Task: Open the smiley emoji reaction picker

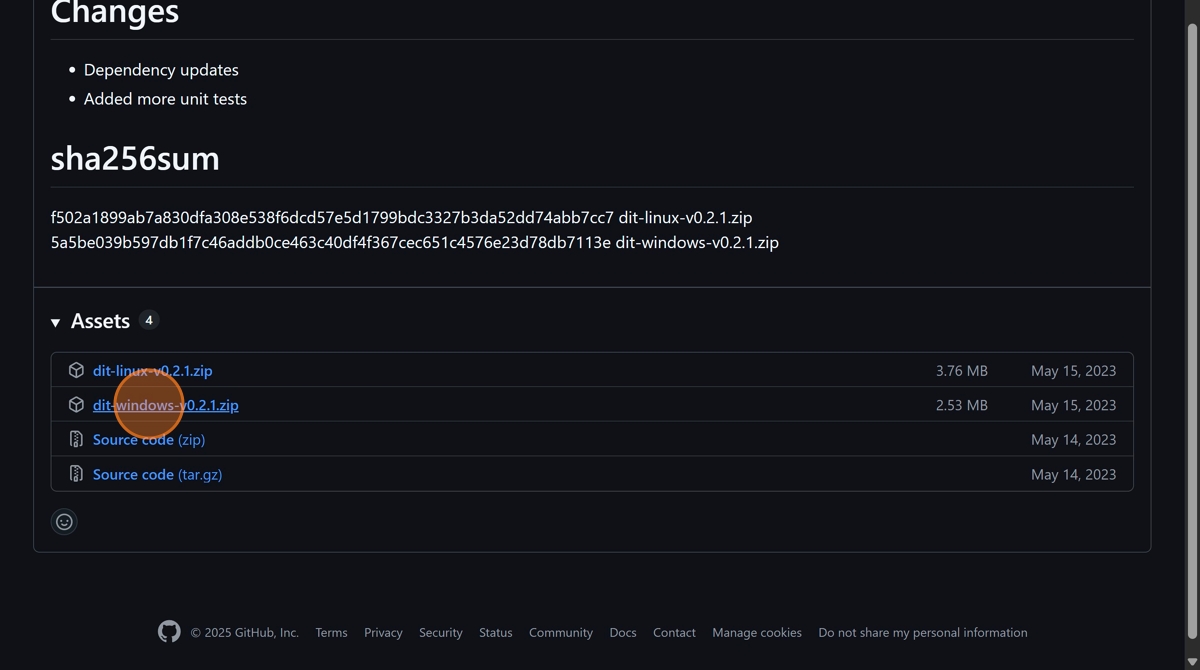Action: [x=64, y=522]
